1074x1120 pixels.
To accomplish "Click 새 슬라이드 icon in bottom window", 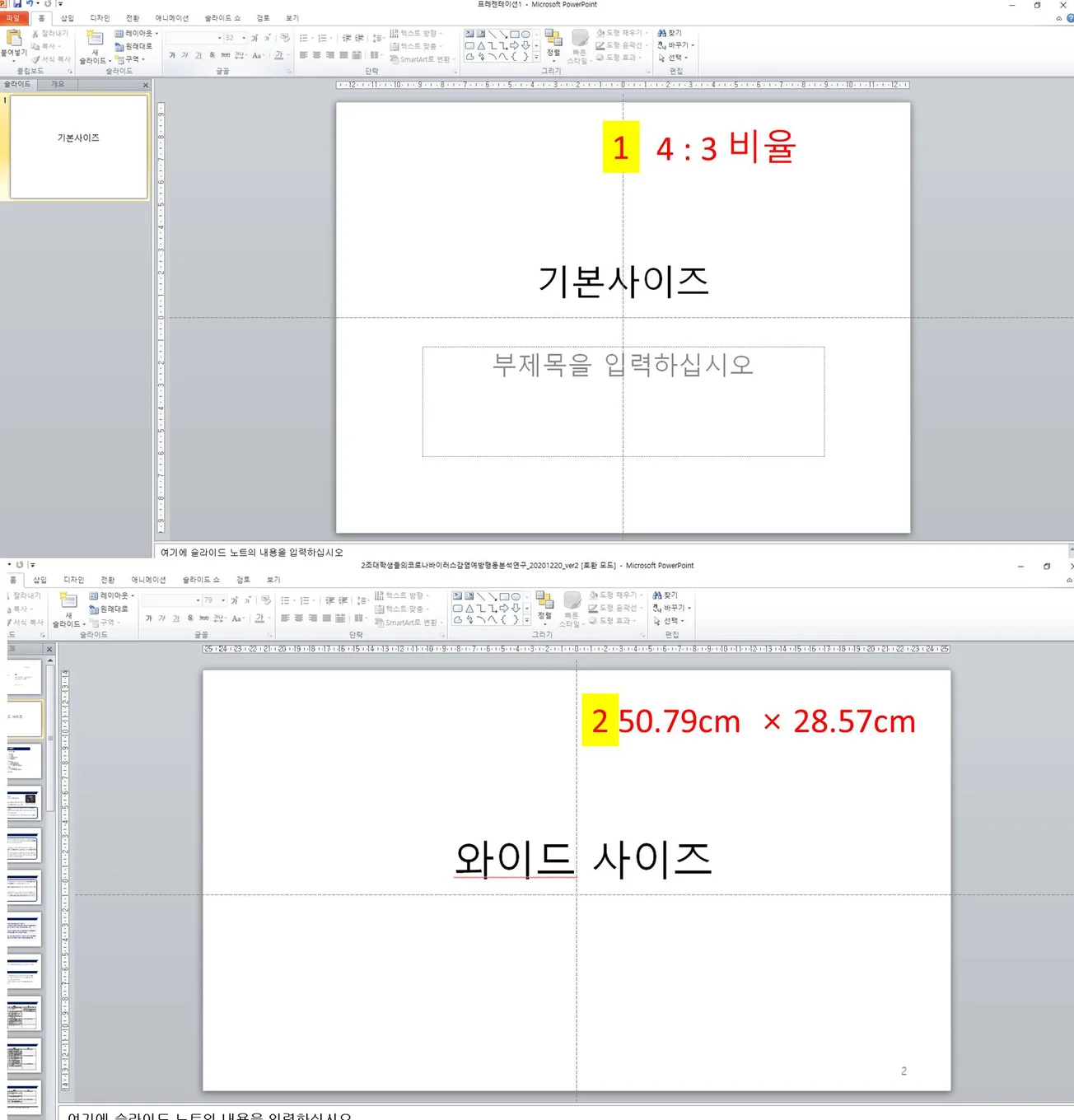I will [68, 601].
